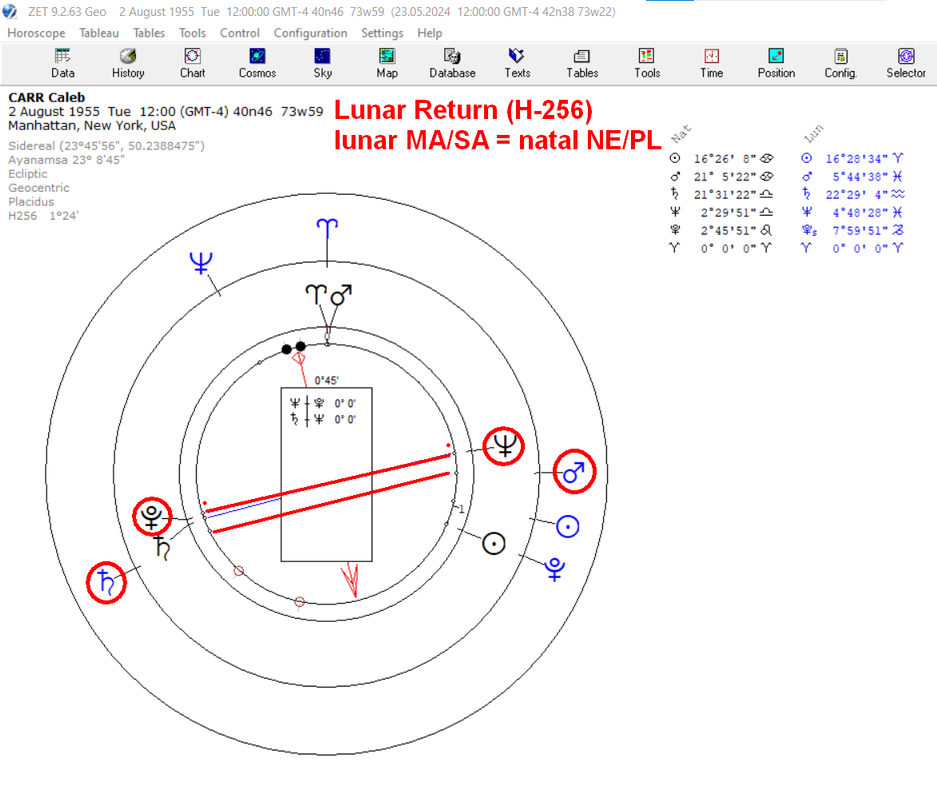This screenshot has height=800, width=937.
Task: Open the Database toolbar icon
Action: 452,63
